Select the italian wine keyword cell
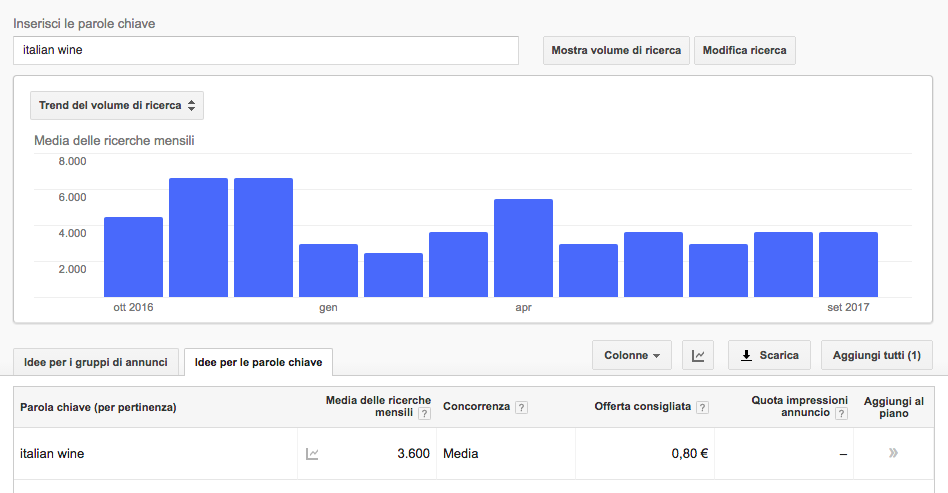 pos(52,454)
